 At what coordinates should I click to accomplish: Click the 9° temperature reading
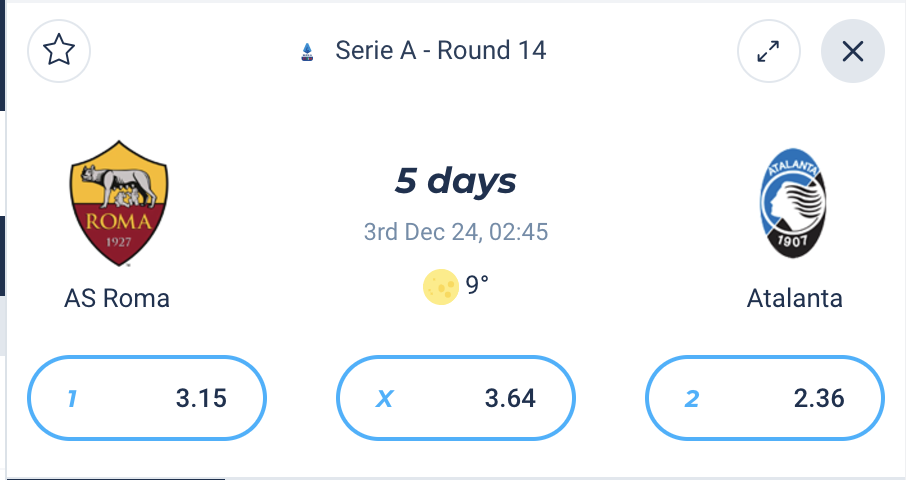point(477,284)
